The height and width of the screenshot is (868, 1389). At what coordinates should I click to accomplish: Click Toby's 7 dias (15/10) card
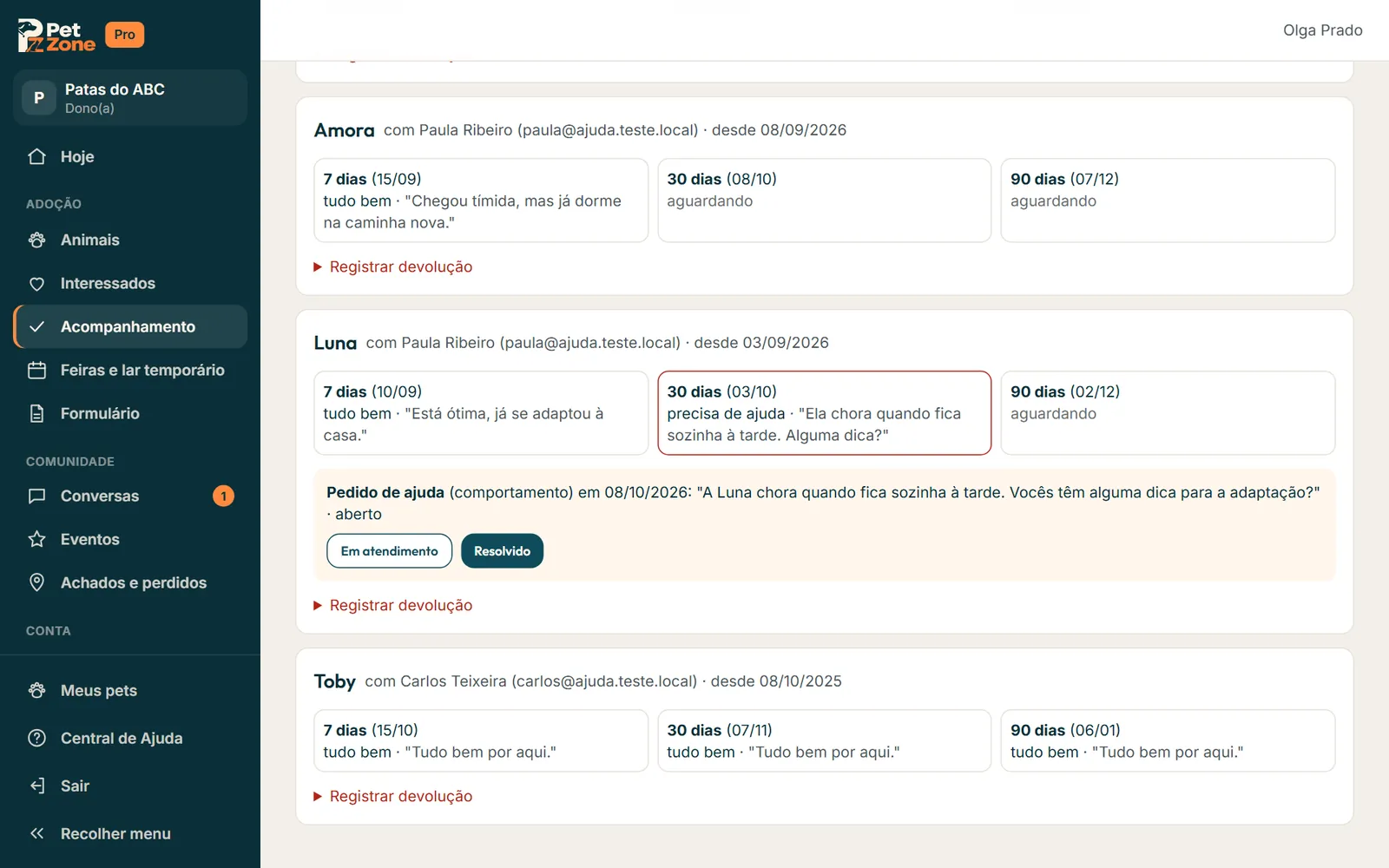[x=481, y=741]
